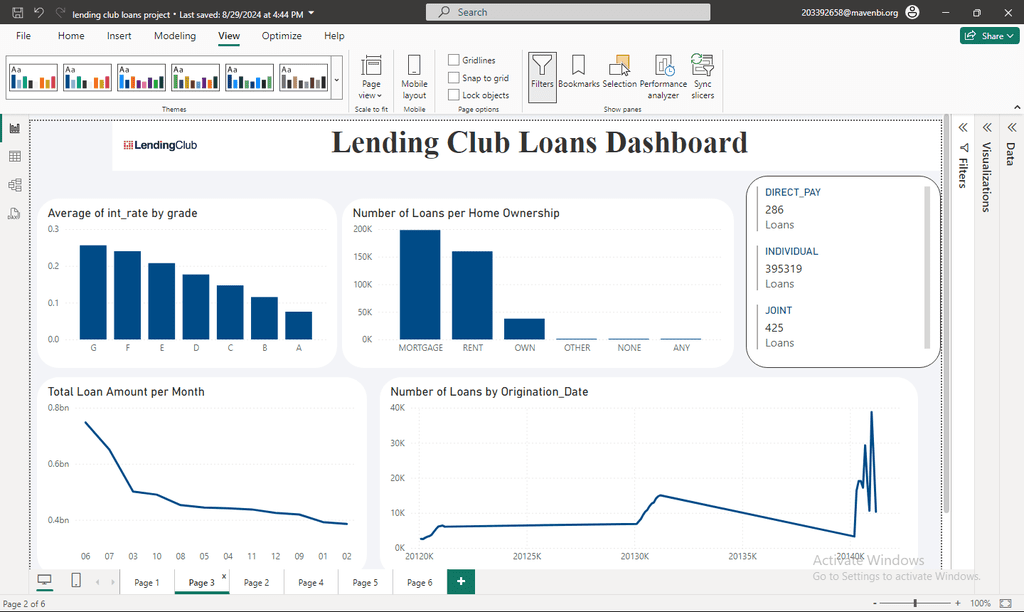Apply the sixth theme thumbnail
The width and height of the screenshot is (1024, 612).
[304, 78]
